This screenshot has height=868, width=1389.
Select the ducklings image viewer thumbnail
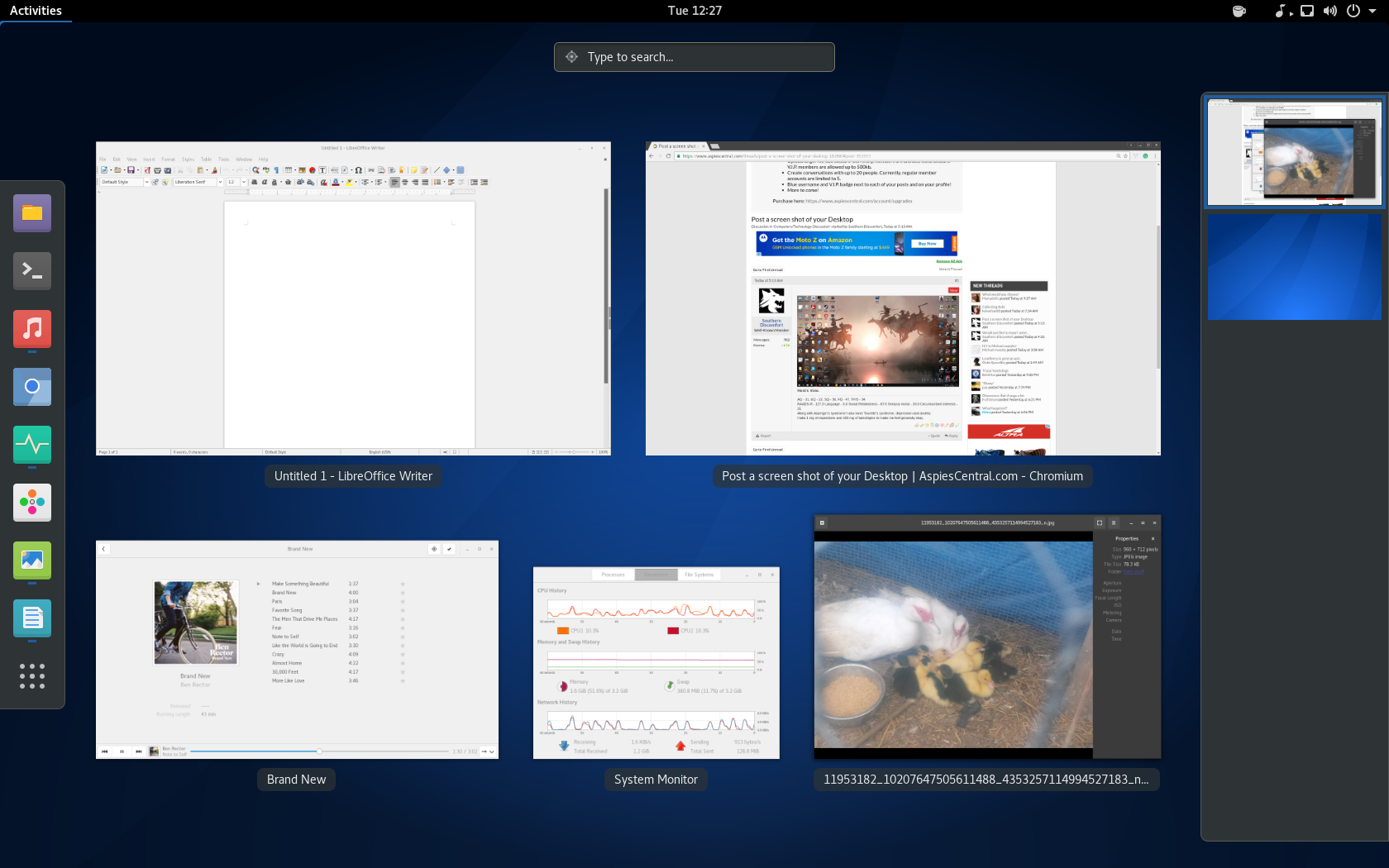pos(987,637)
